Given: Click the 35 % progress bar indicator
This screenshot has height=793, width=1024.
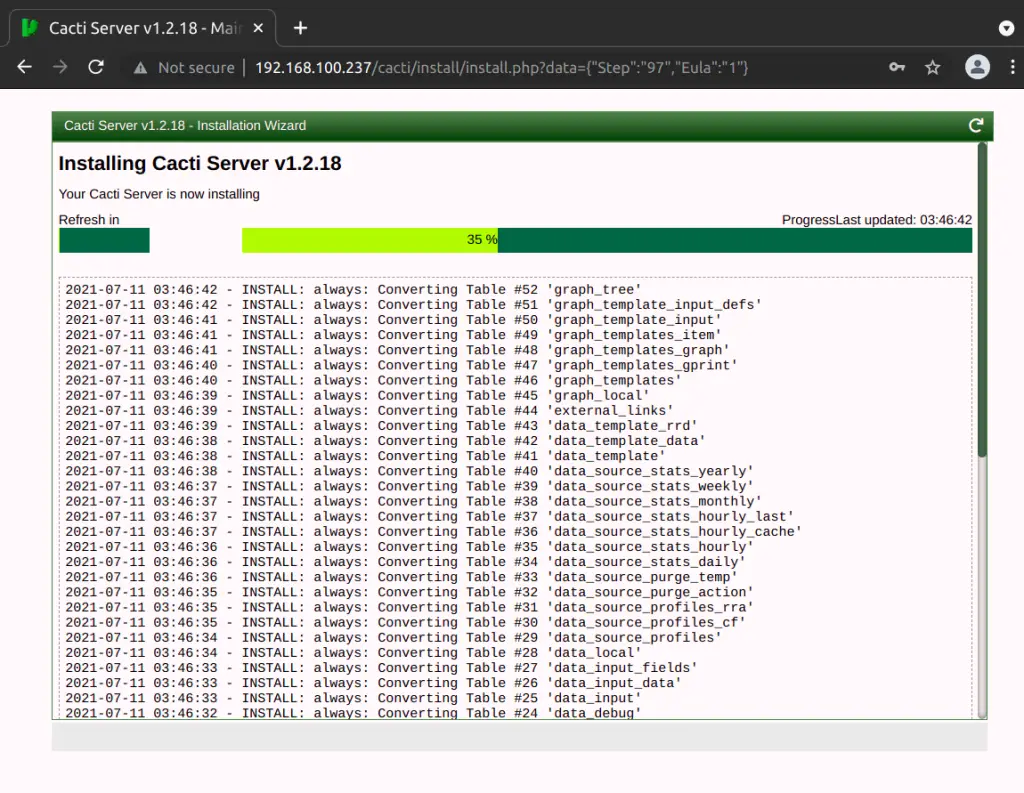Looking at the screenshot, I should [482, 240].
